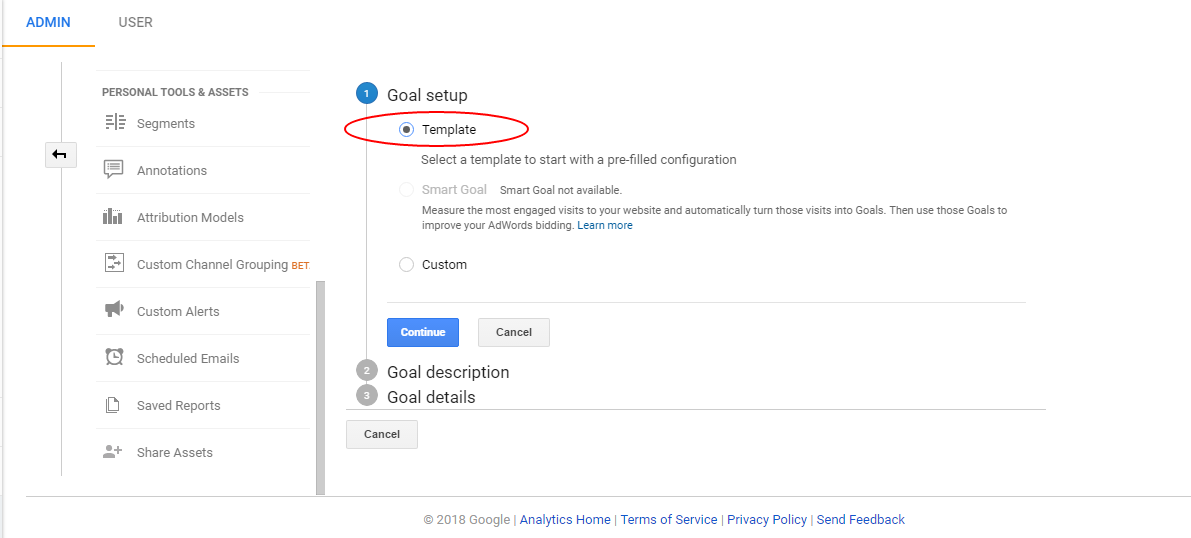
Task: Select the Template radio button
Action: pos(406,130)
